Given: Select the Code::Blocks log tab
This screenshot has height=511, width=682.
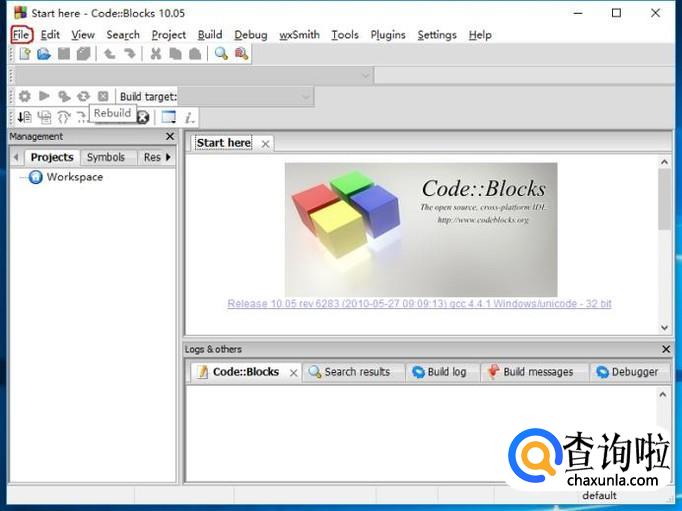Looking at the screenshot, I should point(246,372).
